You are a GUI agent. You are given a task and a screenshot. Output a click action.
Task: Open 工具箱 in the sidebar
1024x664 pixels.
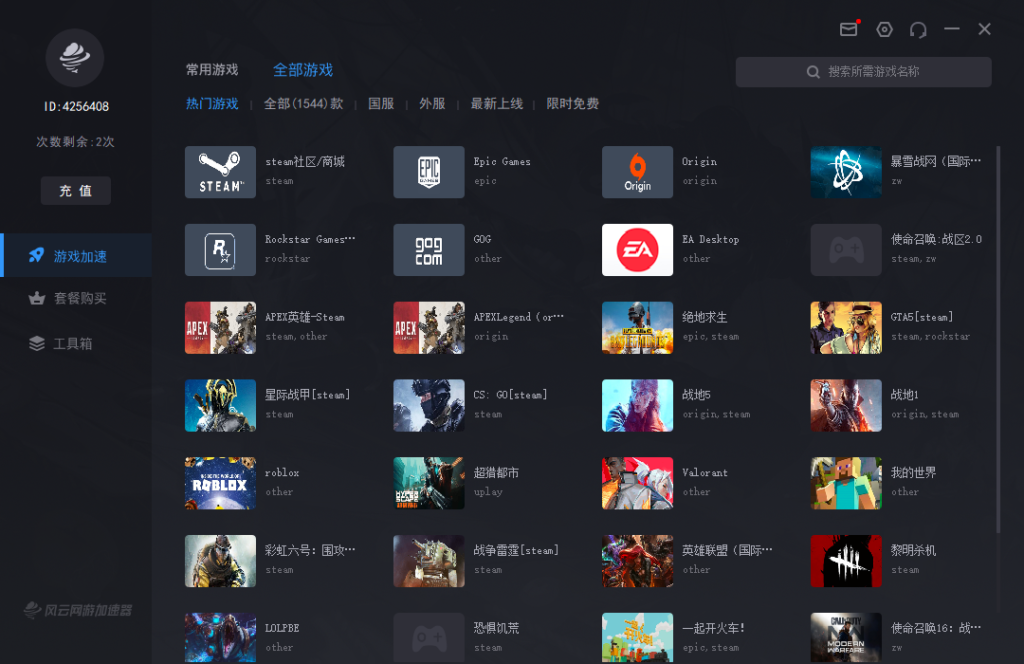77,343
